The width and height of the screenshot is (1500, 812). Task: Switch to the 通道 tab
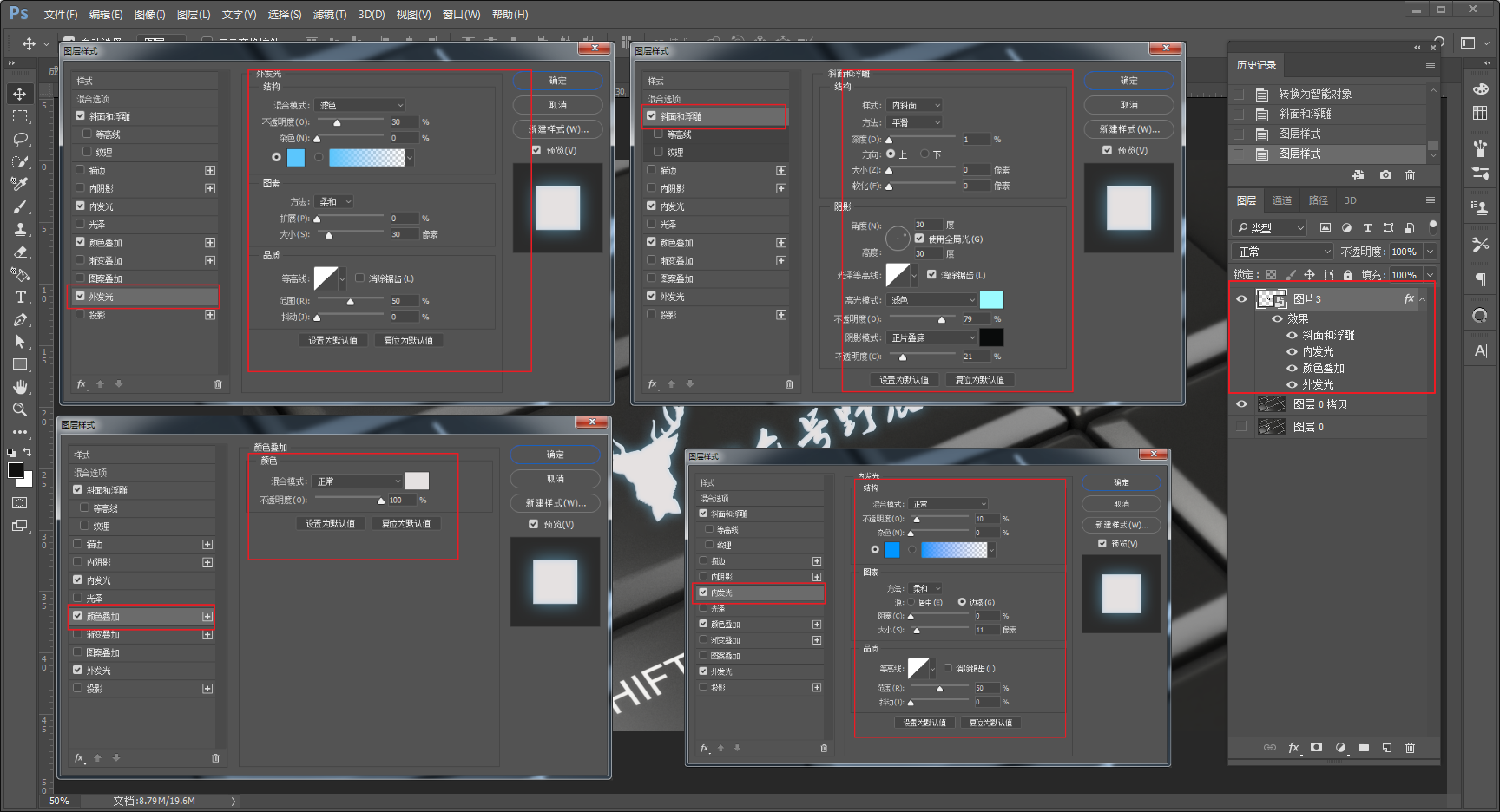pyautogui.click(x=1282, y=200)
